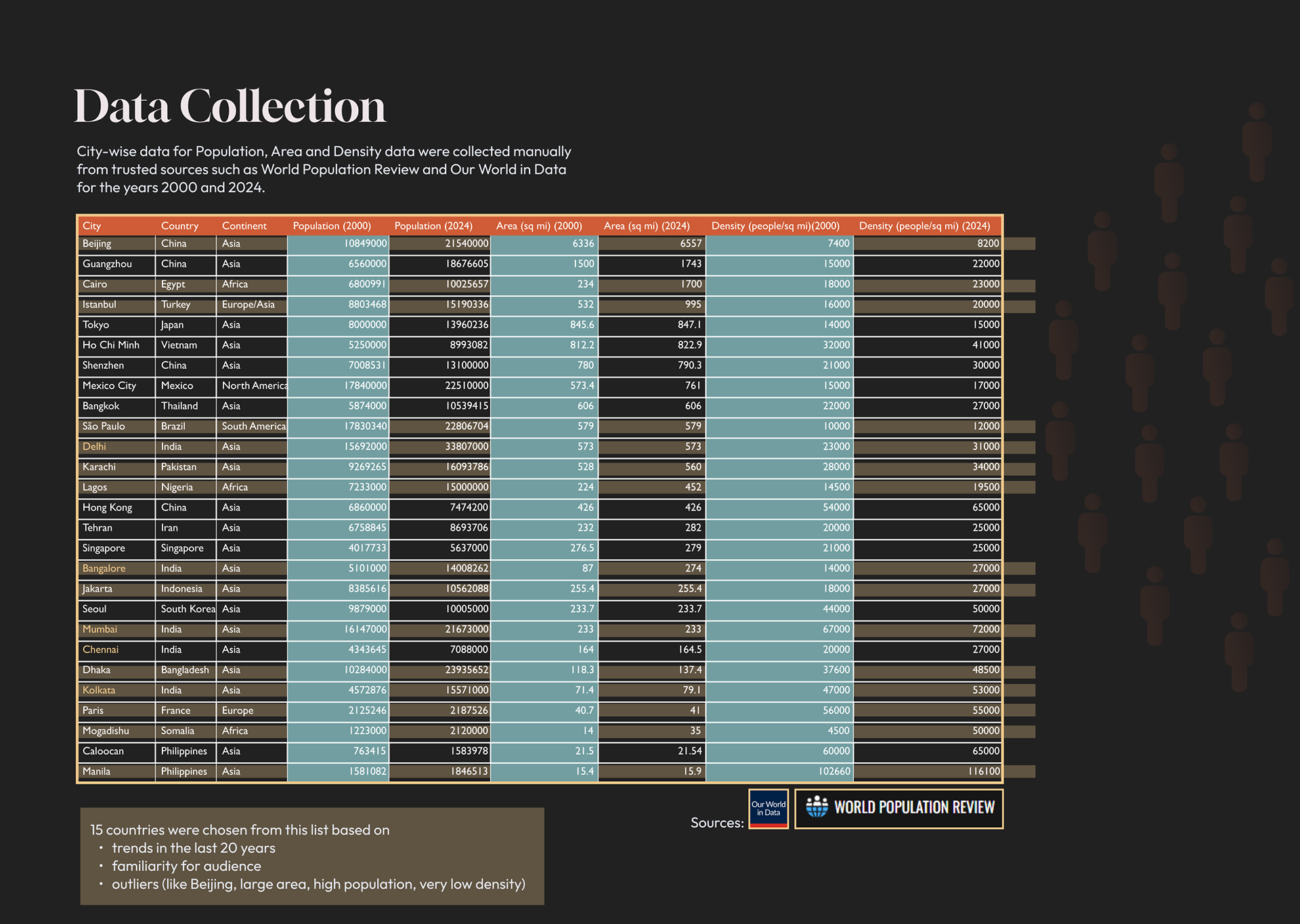Click the World Population Review logo

(898, 808)
